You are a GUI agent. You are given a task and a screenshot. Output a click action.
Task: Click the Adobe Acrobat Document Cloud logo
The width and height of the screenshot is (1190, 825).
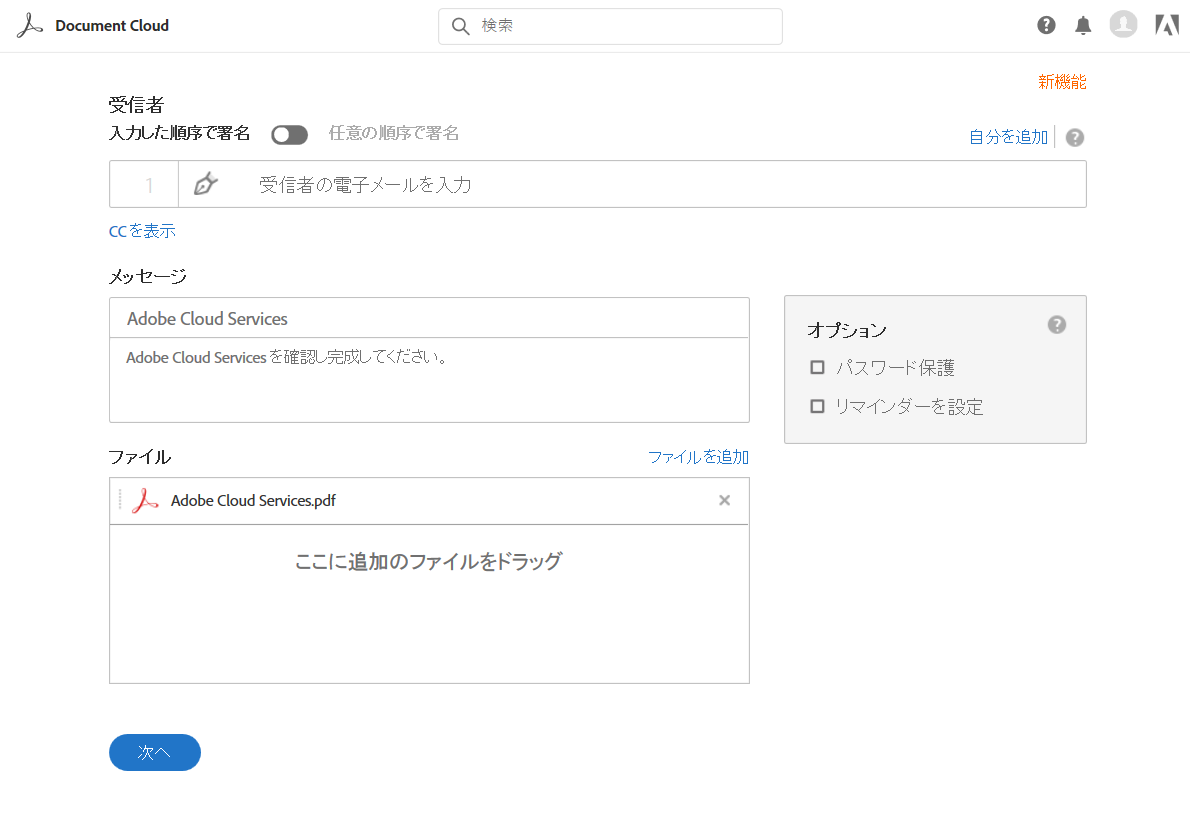(x=30, y=26)
